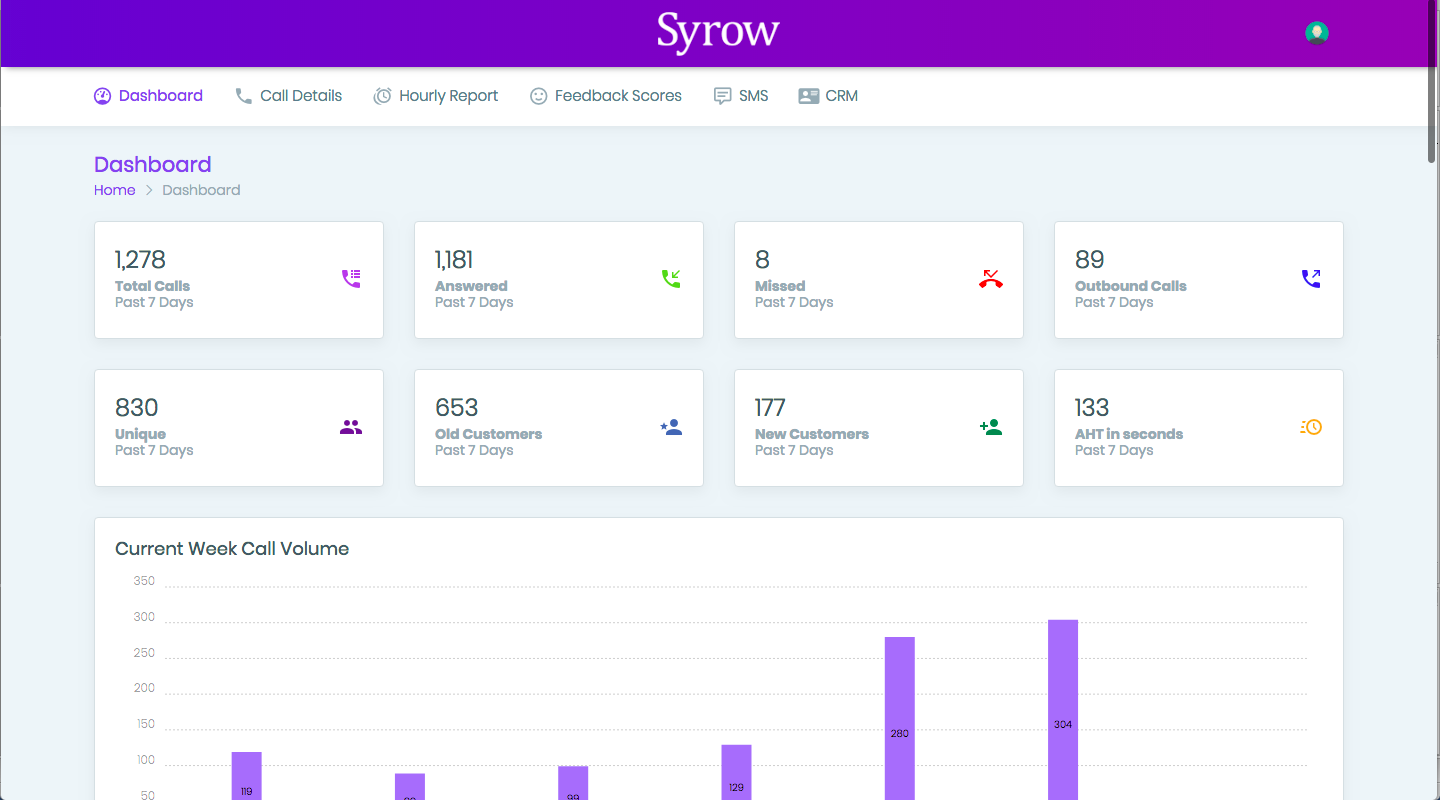Click the red Missed call icon
Screen dimensions: 1440x800
pos(991,278)
